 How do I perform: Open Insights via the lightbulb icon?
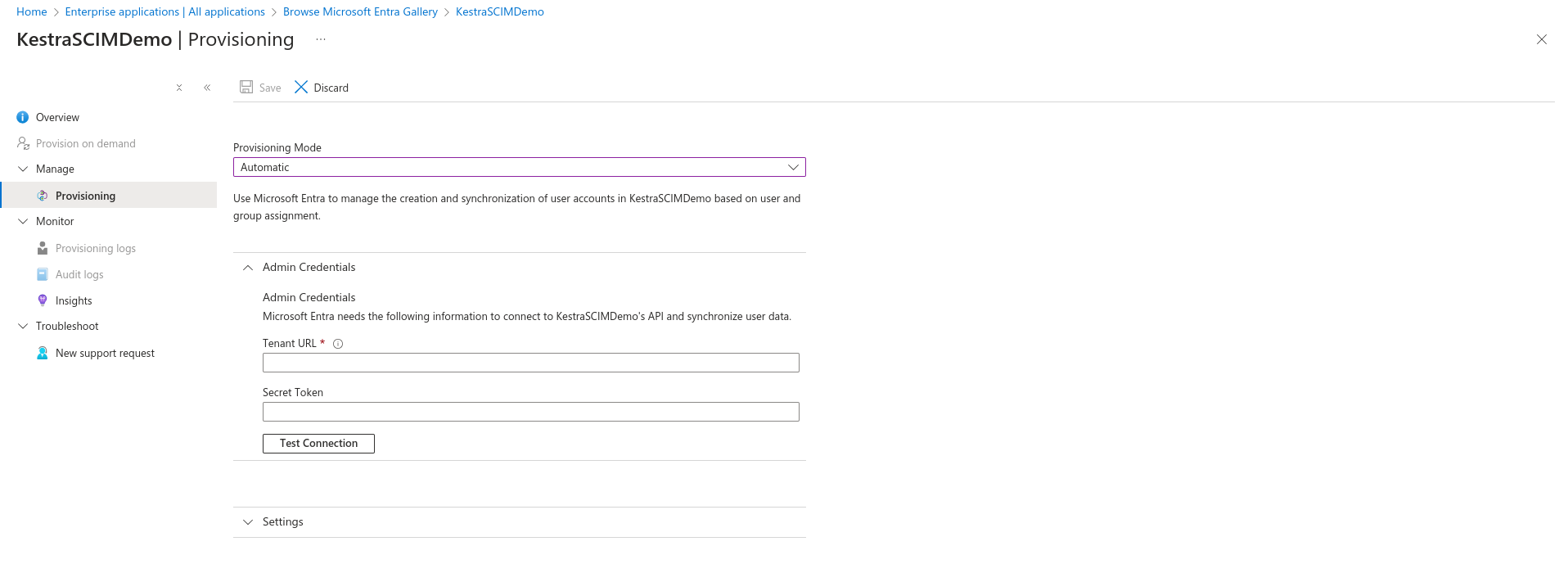(43, 301)
